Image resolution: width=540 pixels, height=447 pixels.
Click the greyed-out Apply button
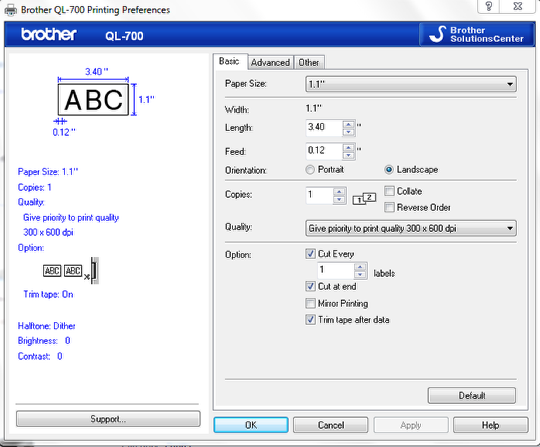[411, 425]
